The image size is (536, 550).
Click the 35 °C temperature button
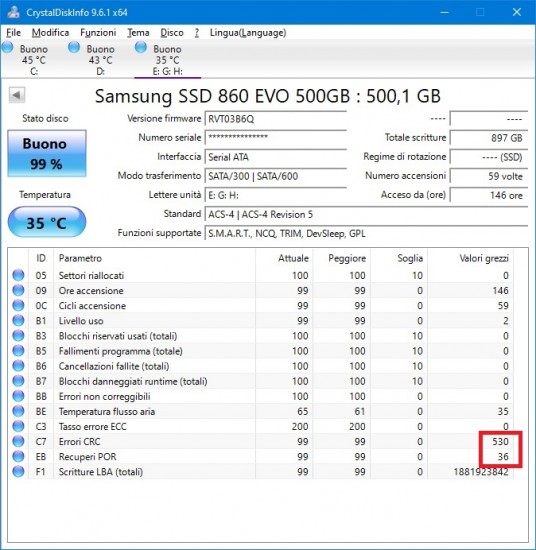pos(47,222)
